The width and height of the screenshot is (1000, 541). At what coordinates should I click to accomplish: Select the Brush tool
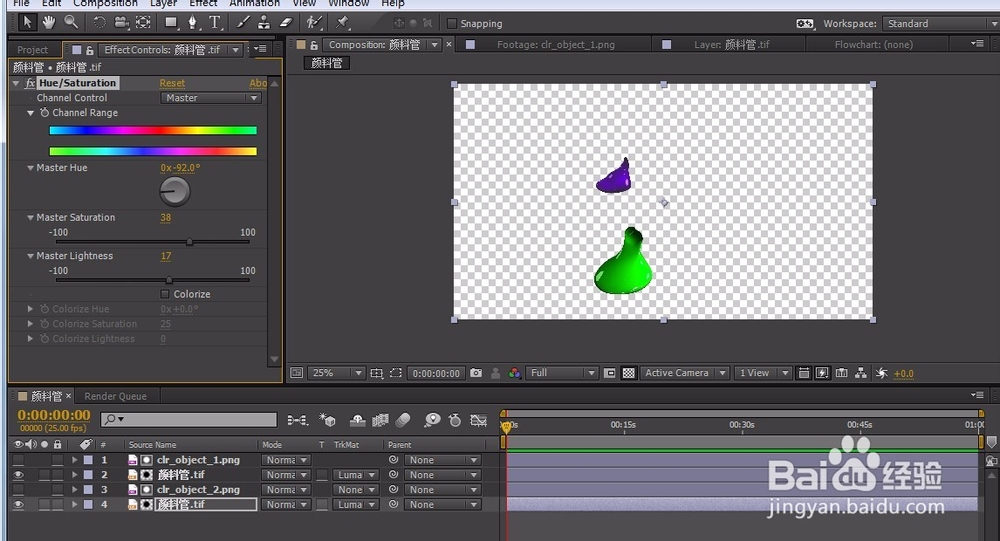point(243,23)
